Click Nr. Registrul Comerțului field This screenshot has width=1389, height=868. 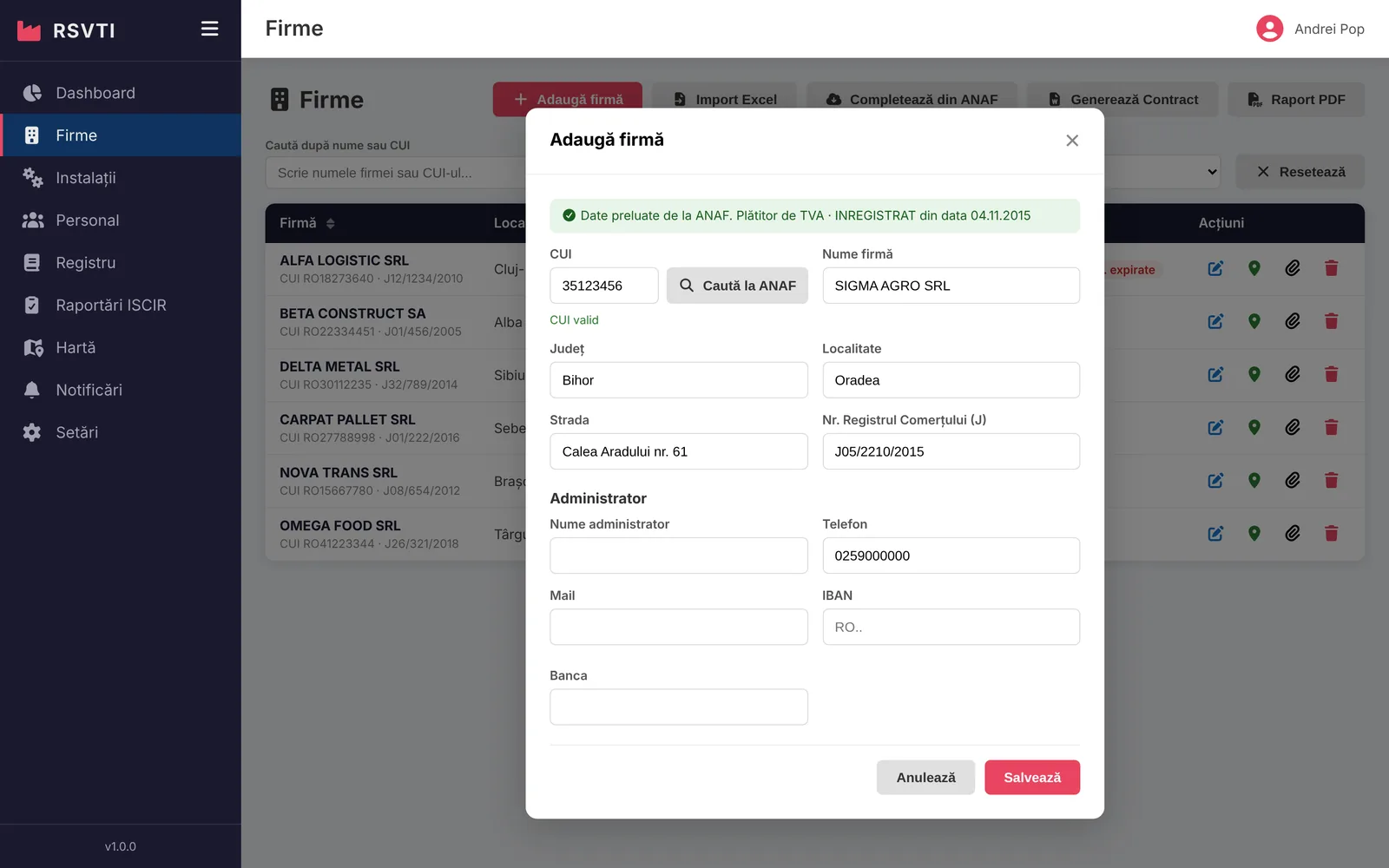951,451
